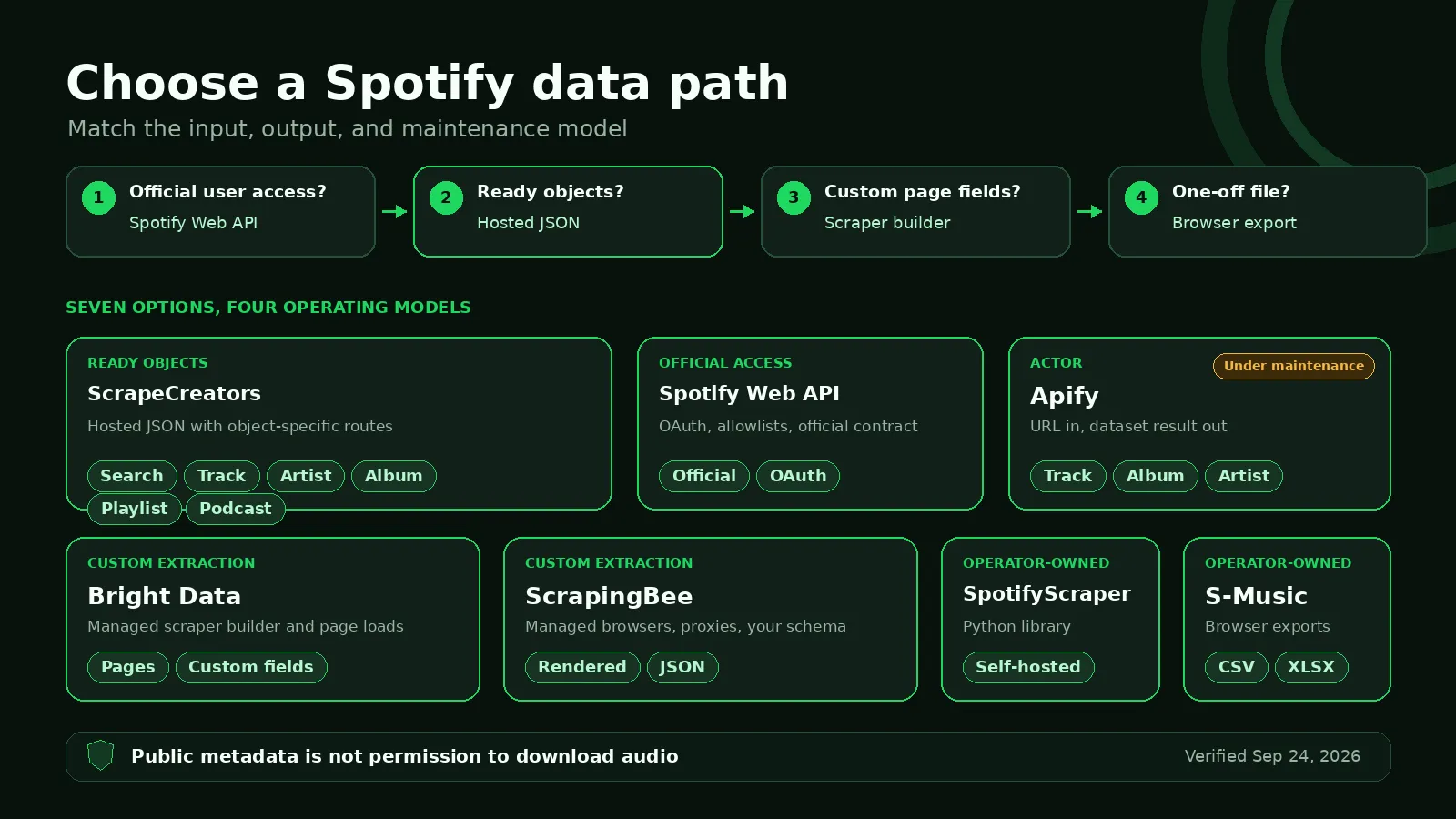The image size is (1456, 819).
Task: Click 'Managed scraper builder and page loads' text
Action: [x=246, y=626]
